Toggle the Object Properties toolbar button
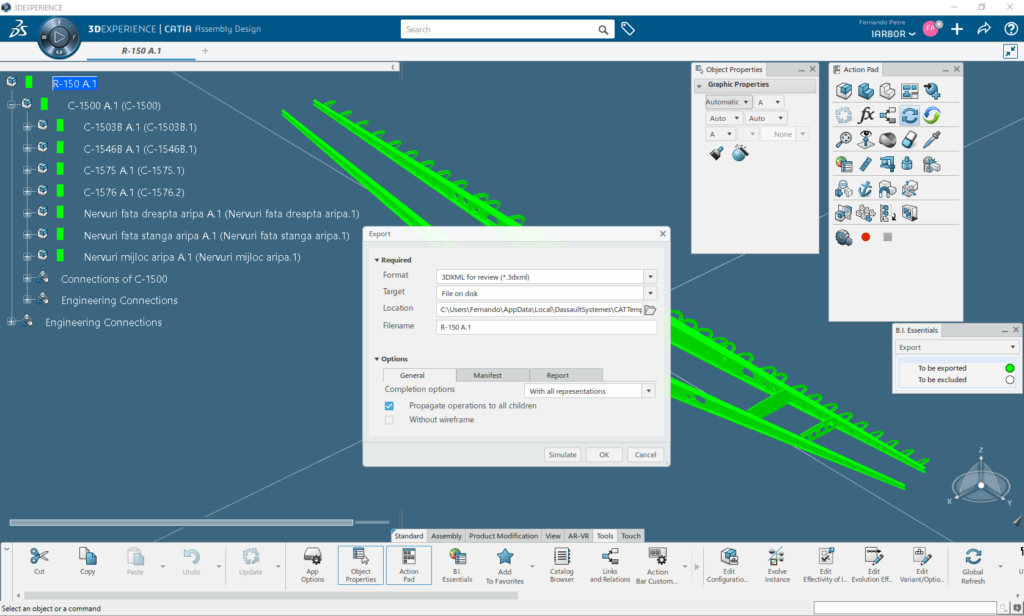This screenshot has width=1024, height=616. point(360,565)
